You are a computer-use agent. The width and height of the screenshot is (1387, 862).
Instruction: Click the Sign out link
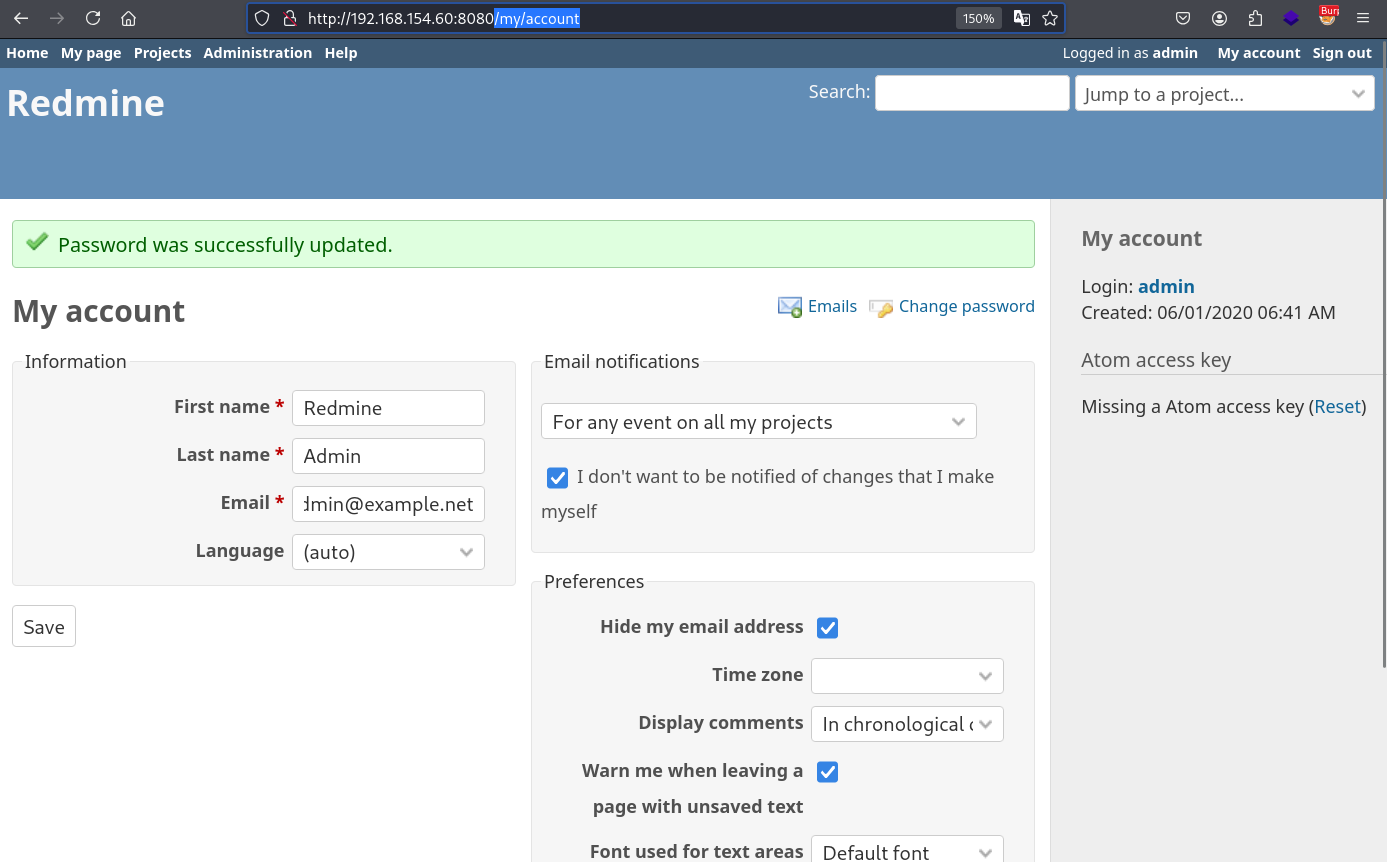1342,53
